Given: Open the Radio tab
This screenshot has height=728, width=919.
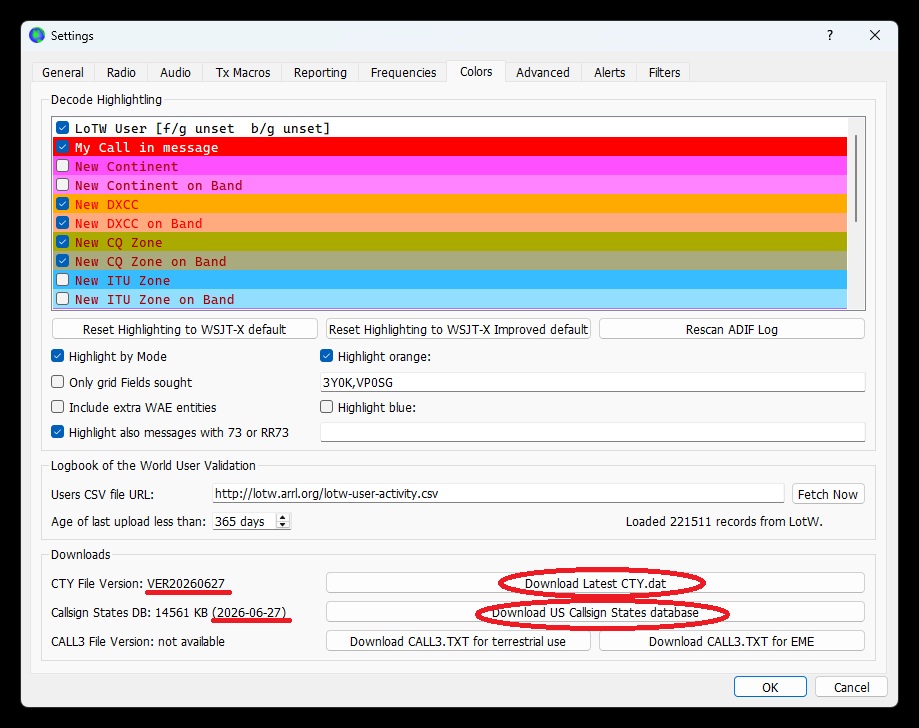Looking at the screenshot, I should (121, 72).
